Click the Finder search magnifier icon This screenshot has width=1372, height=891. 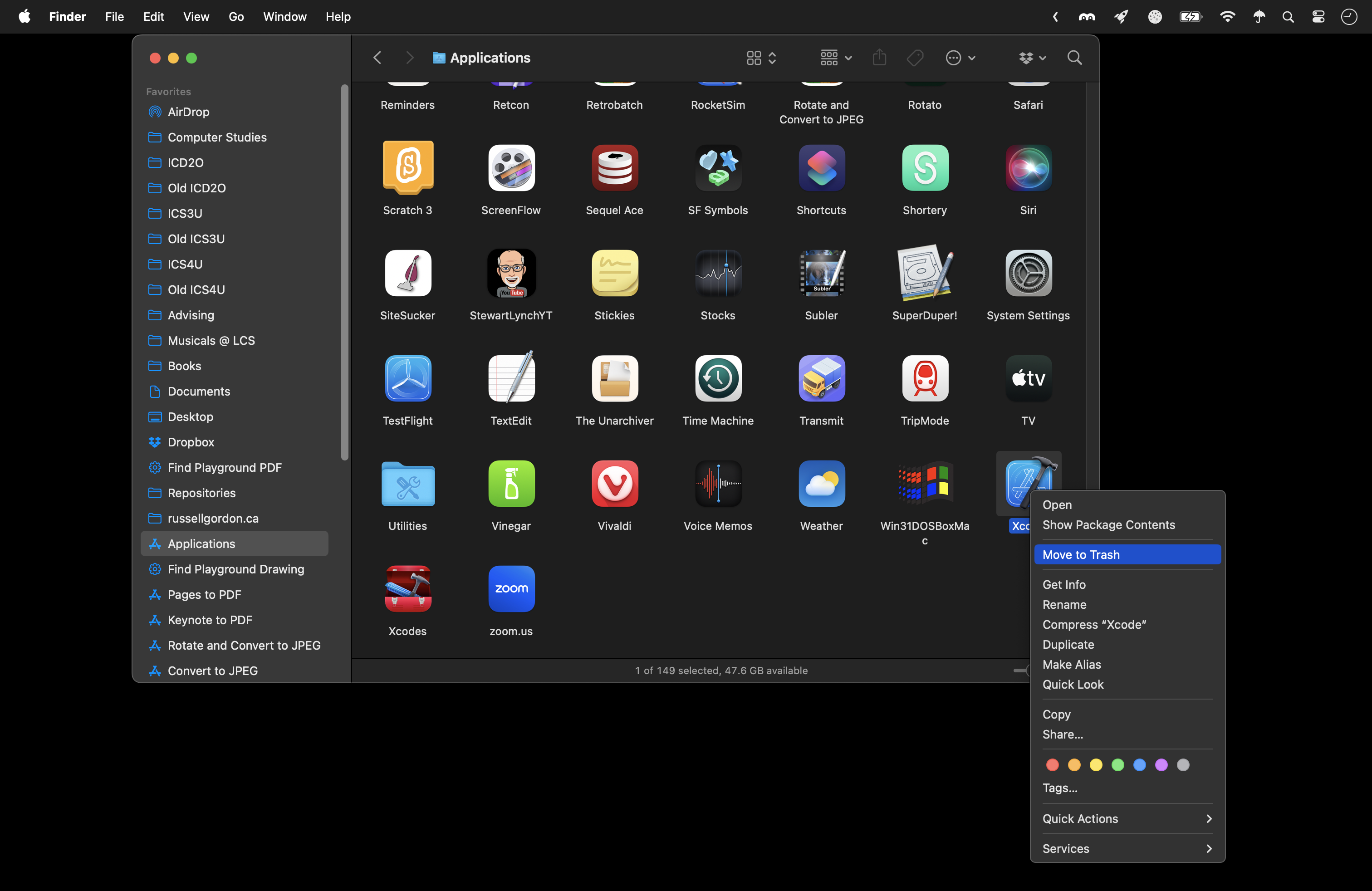point(1074,58)
